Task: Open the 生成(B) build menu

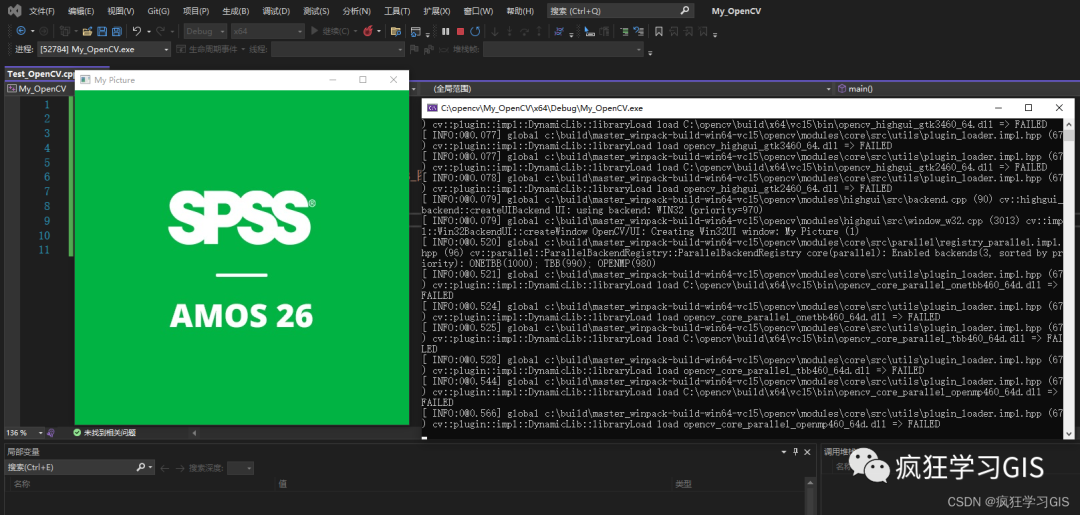Action: point(236,11)
